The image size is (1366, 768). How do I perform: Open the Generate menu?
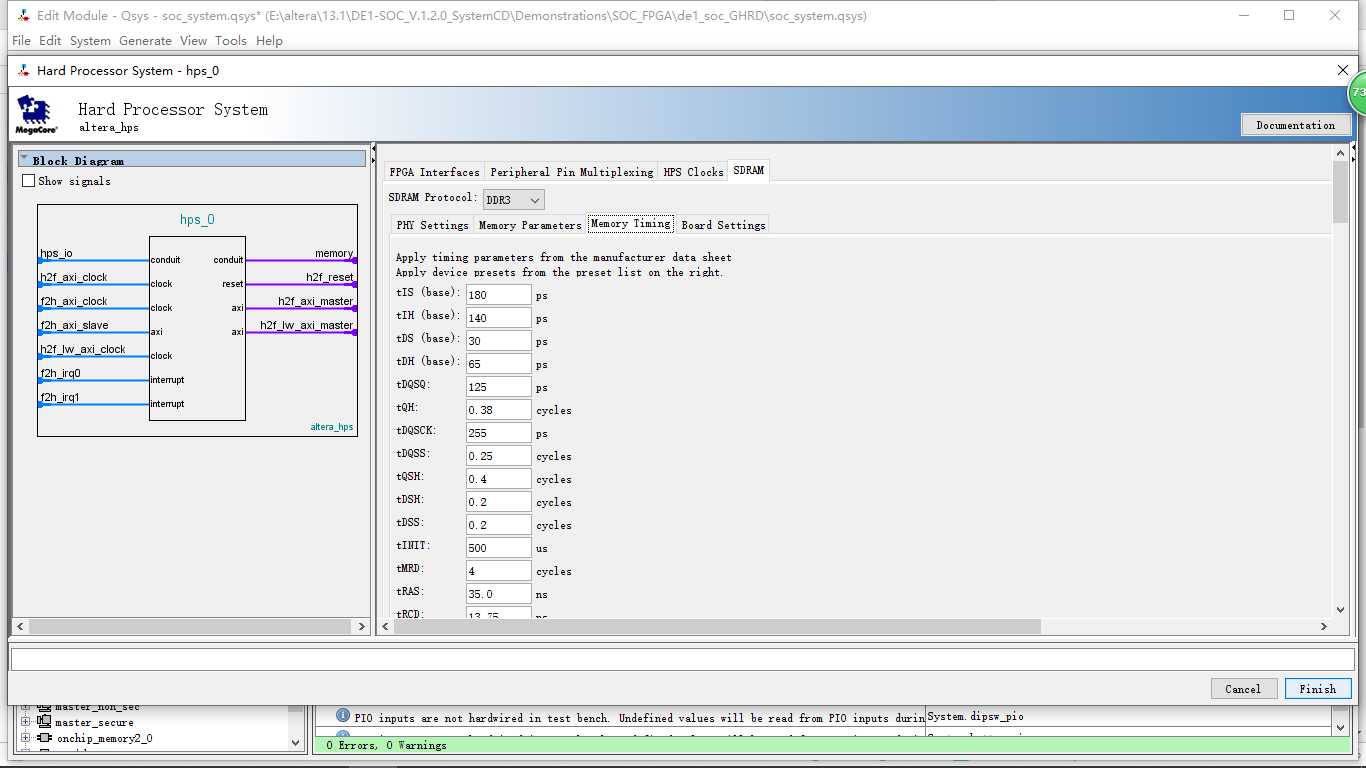[x=145, y=41]
